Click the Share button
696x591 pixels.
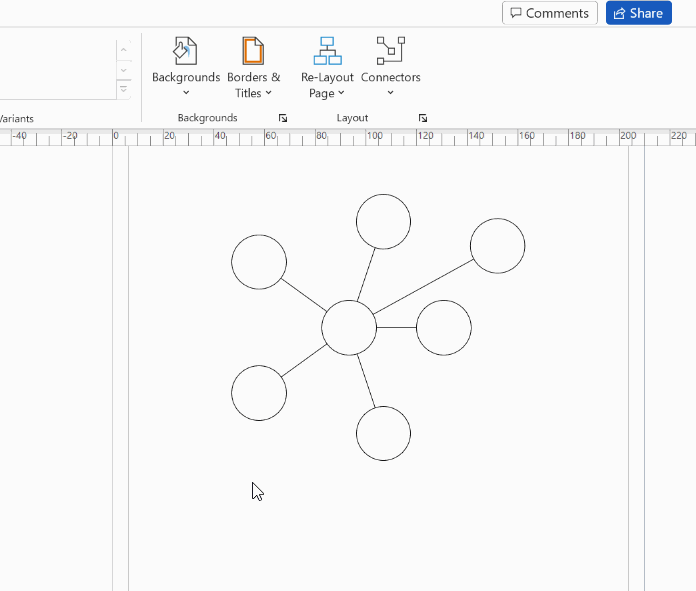(639, 13)
